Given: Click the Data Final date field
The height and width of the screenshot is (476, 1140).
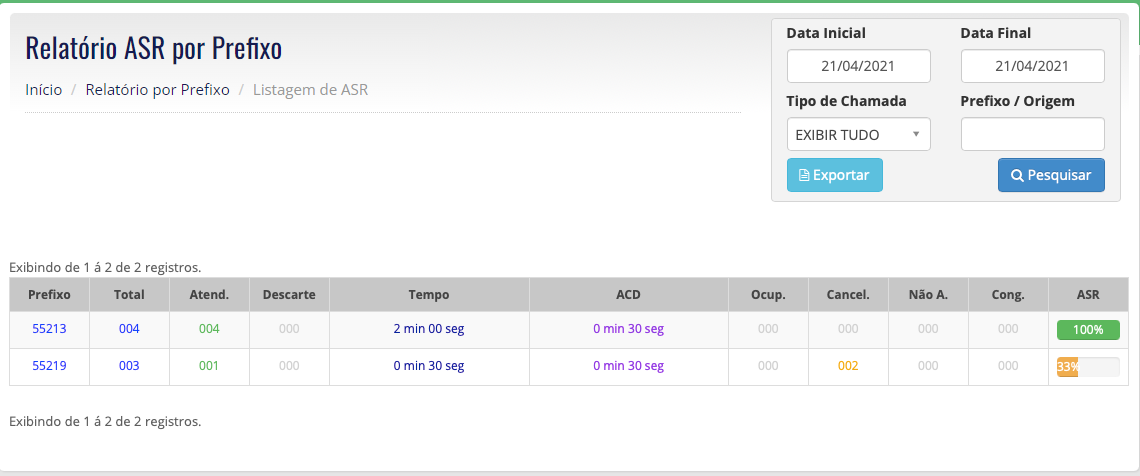Looking at the screenshot, I should (1032, 66).
